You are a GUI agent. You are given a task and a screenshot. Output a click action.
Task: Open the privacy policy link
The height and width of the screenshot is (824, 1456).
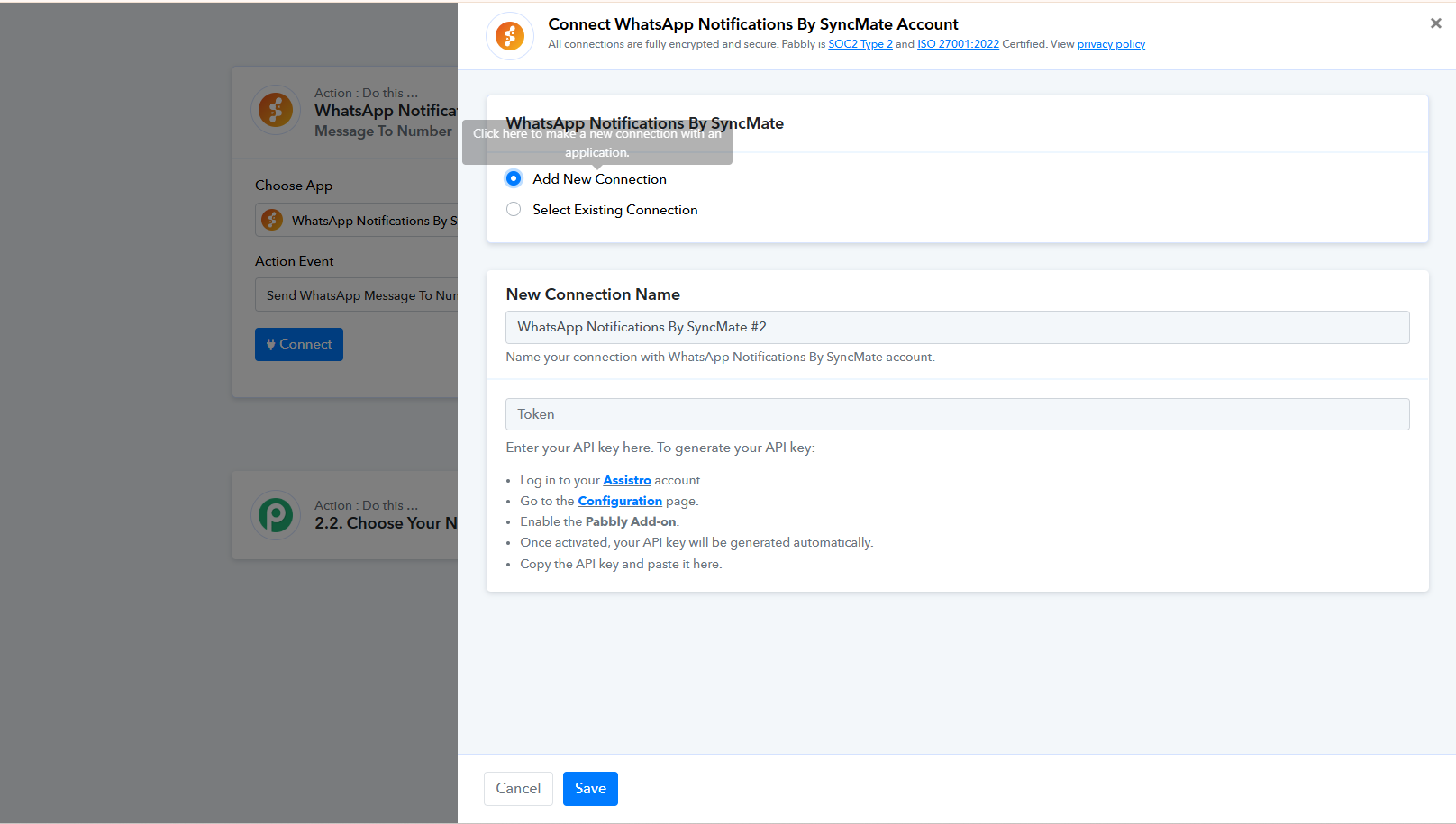tap(1111, 44)
